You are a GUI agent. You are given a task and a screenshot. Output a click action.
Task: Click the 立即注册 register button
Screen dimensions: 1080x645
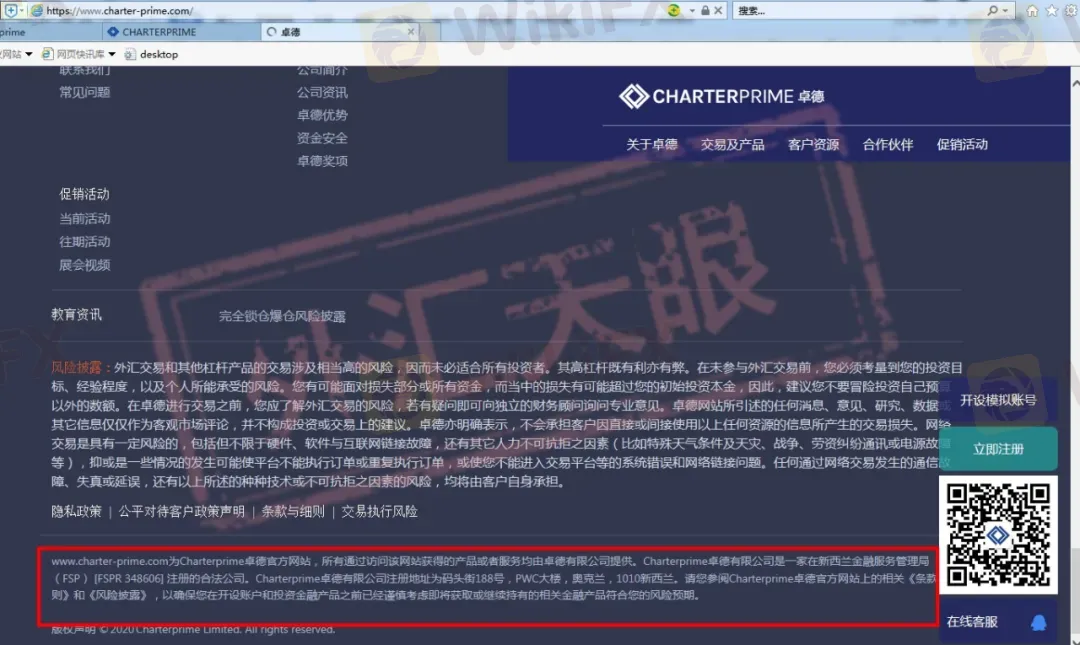(x=998, y=449)
